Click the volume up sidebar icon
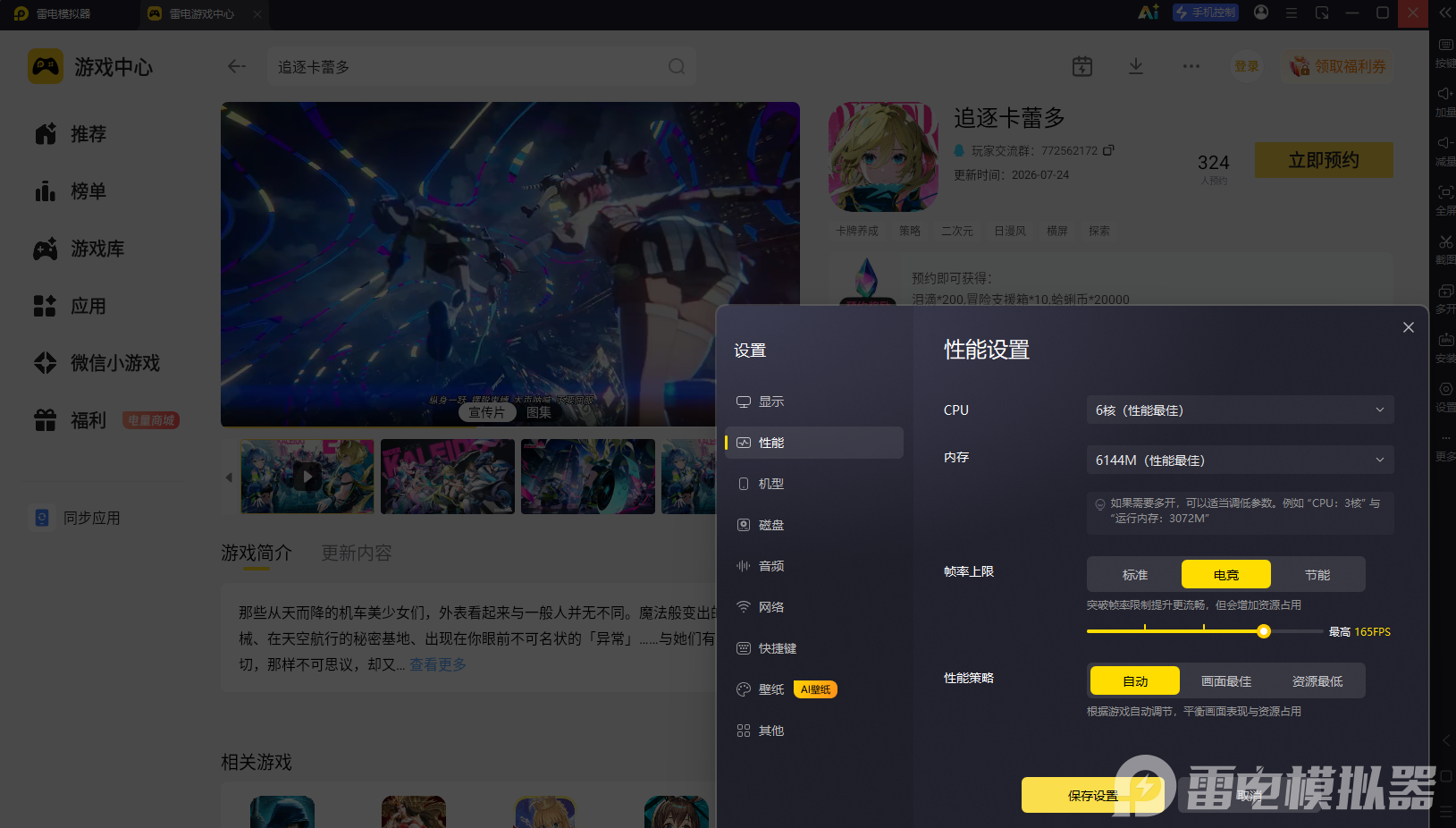This screenshot has width=1456, height=828. point(1444,95)
